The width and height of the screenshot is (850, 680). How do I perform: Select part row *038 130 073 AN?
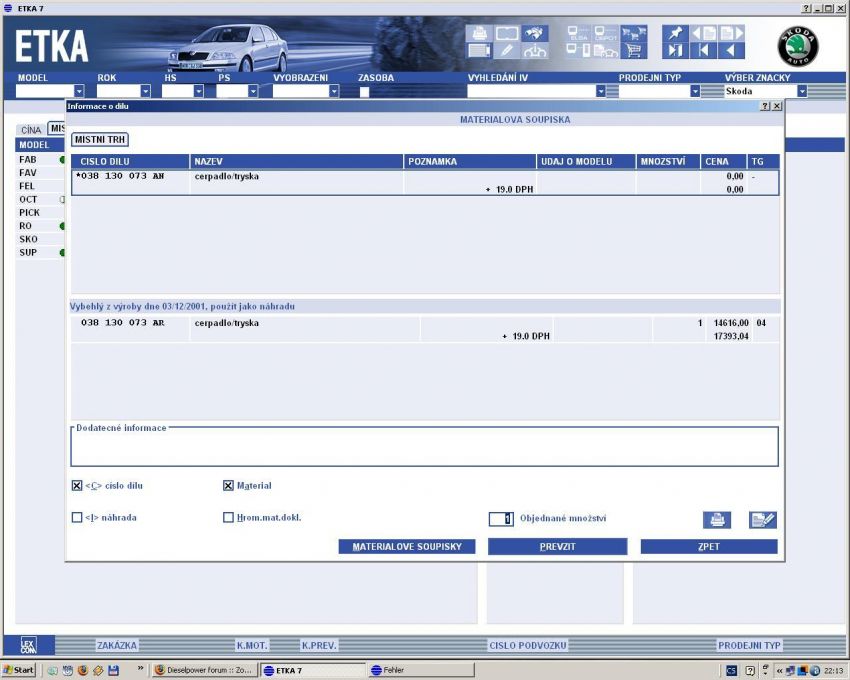425,183
